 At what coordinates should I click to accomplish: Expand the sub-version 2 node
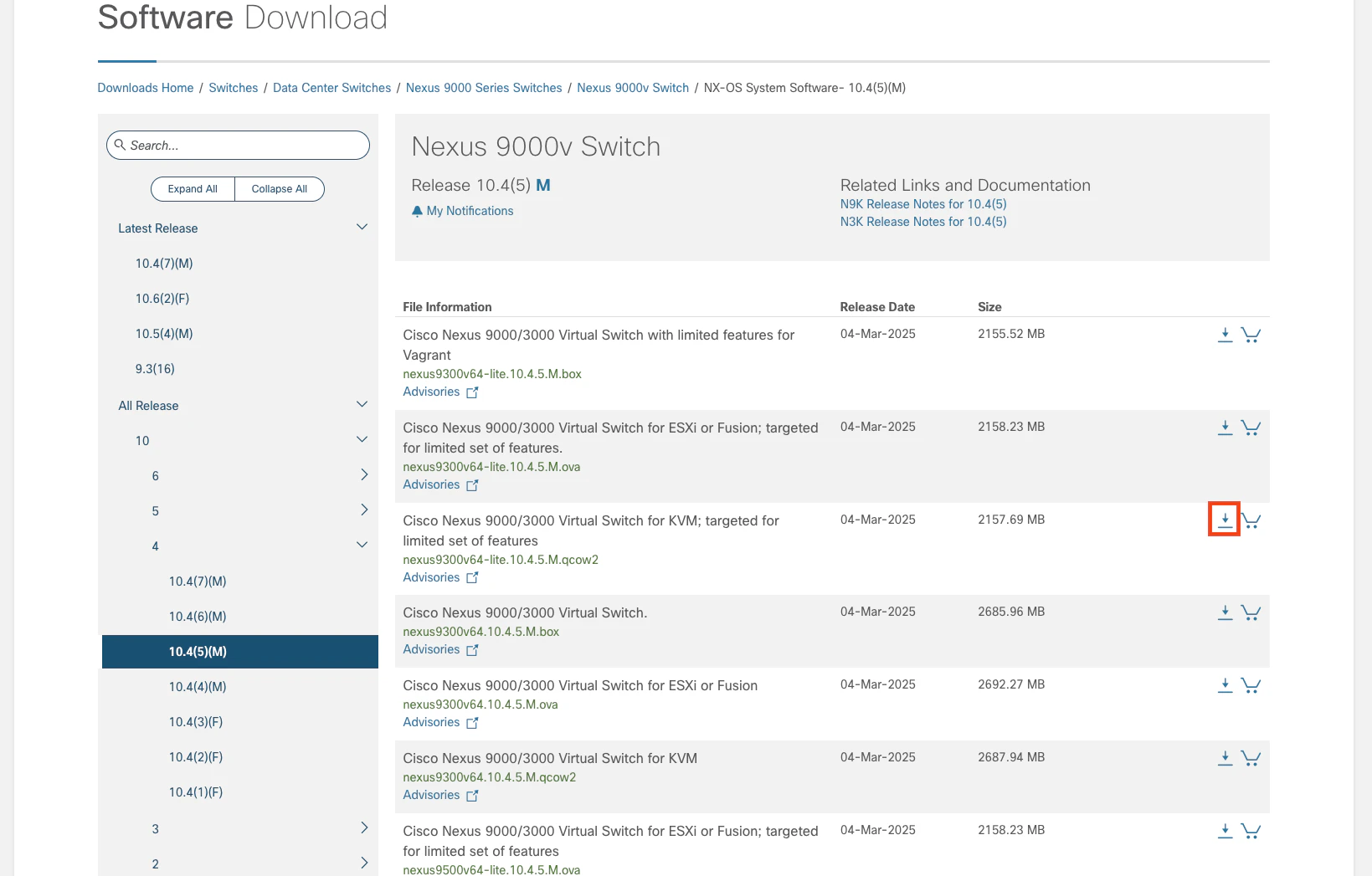(x=364, y=863)
